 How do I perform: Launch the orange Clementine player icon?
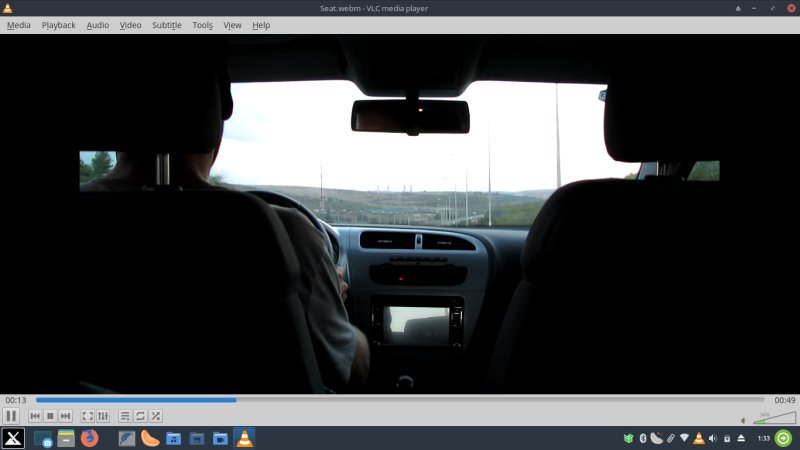(150, 438)
